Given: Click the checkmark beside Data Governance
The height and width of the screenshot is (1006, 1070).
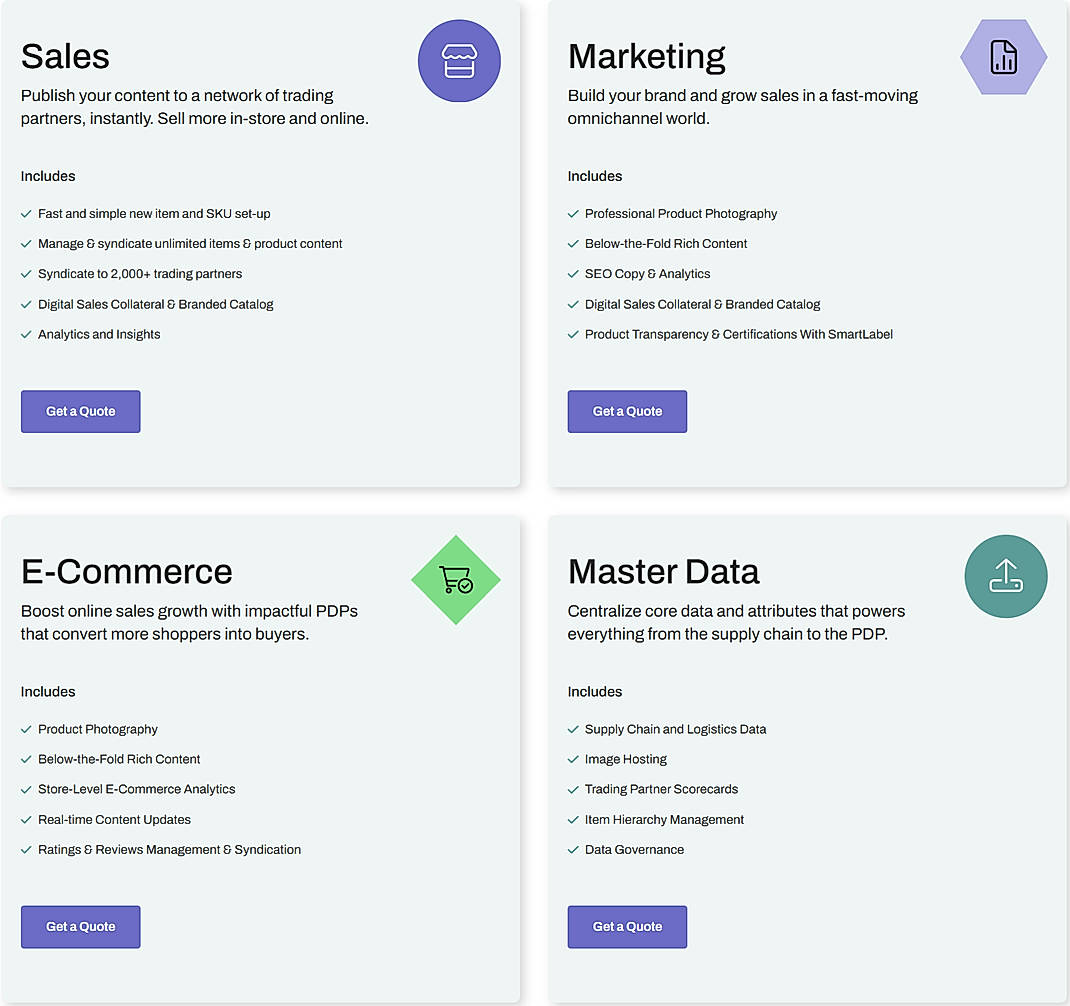Looking at the screenshot, I should click(x=573, y=849).
